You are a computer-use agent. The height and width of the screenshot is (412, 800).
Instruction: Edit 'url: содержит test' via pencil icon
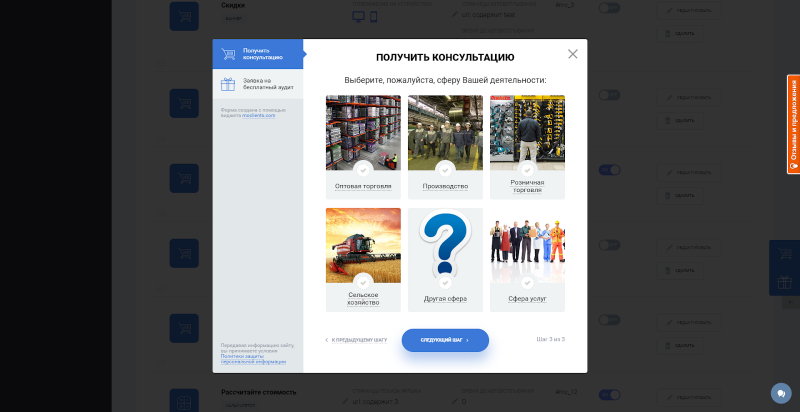click(x=455, y=14)
